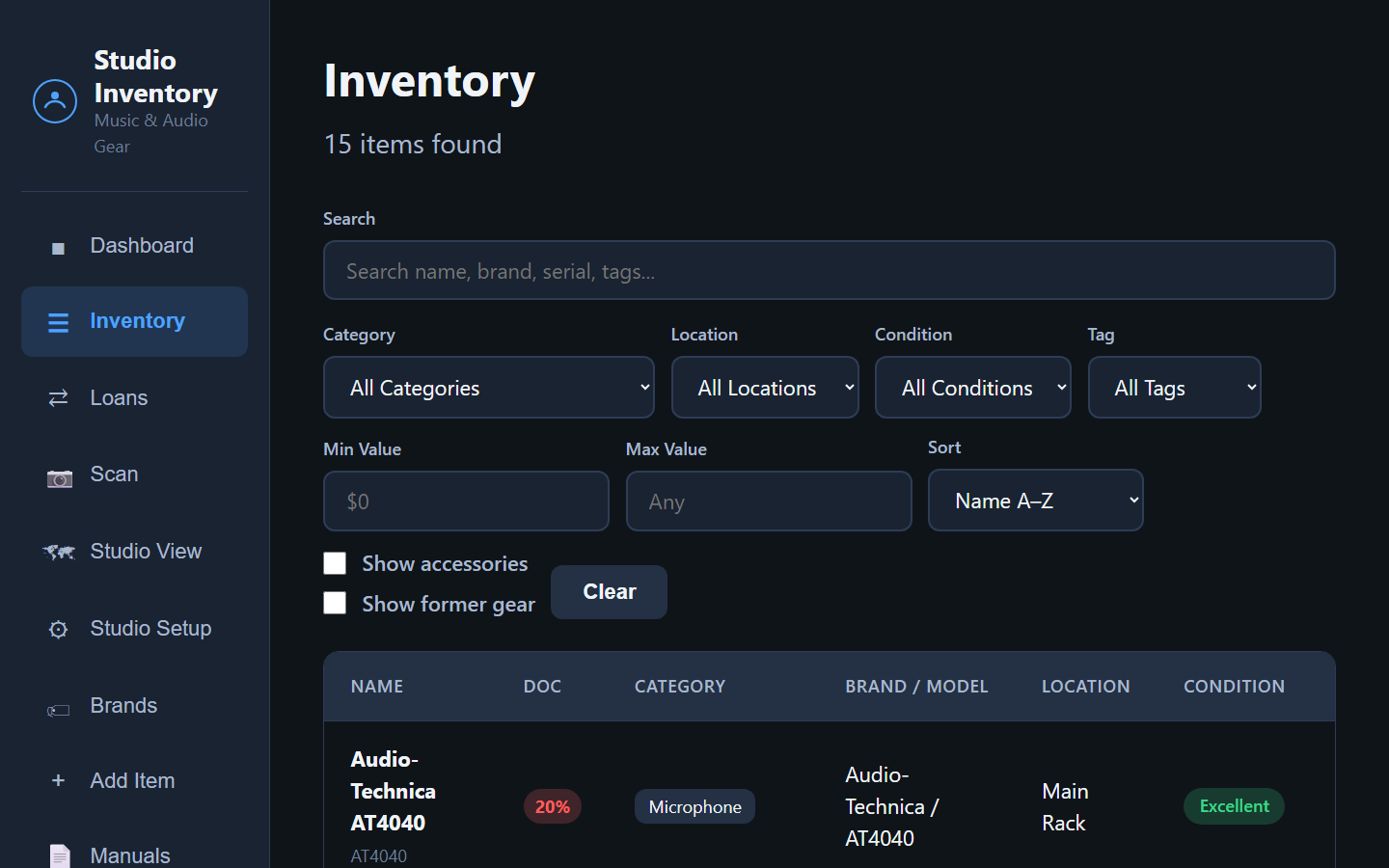Viewport: 1389px width, 868px height.
Task: Open the All Conditions dropdown
Action: 973,388
